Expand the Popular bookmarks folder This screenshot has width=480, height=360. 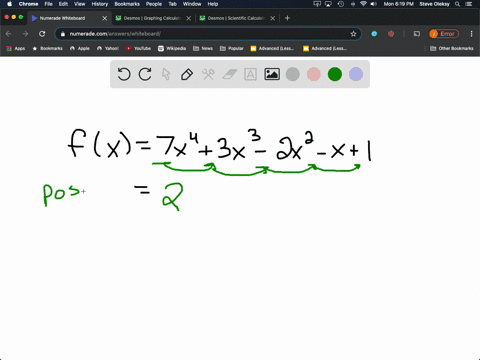click(232, 48)
